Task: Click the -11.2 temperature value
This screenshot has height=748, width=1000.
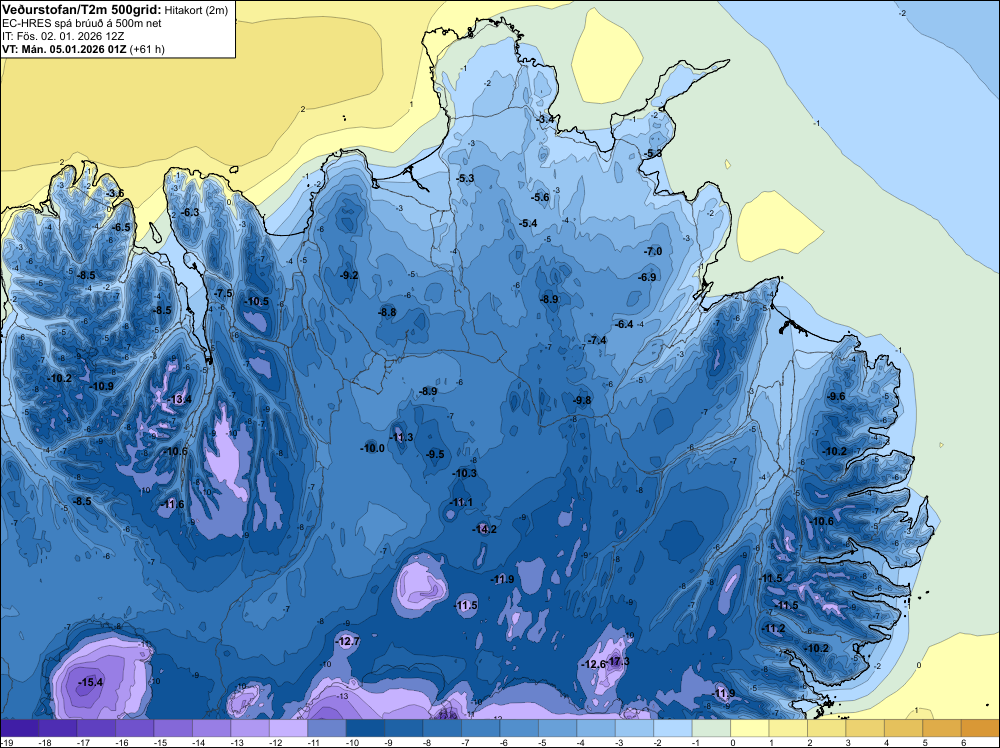Action: click(x=774, y=628)
